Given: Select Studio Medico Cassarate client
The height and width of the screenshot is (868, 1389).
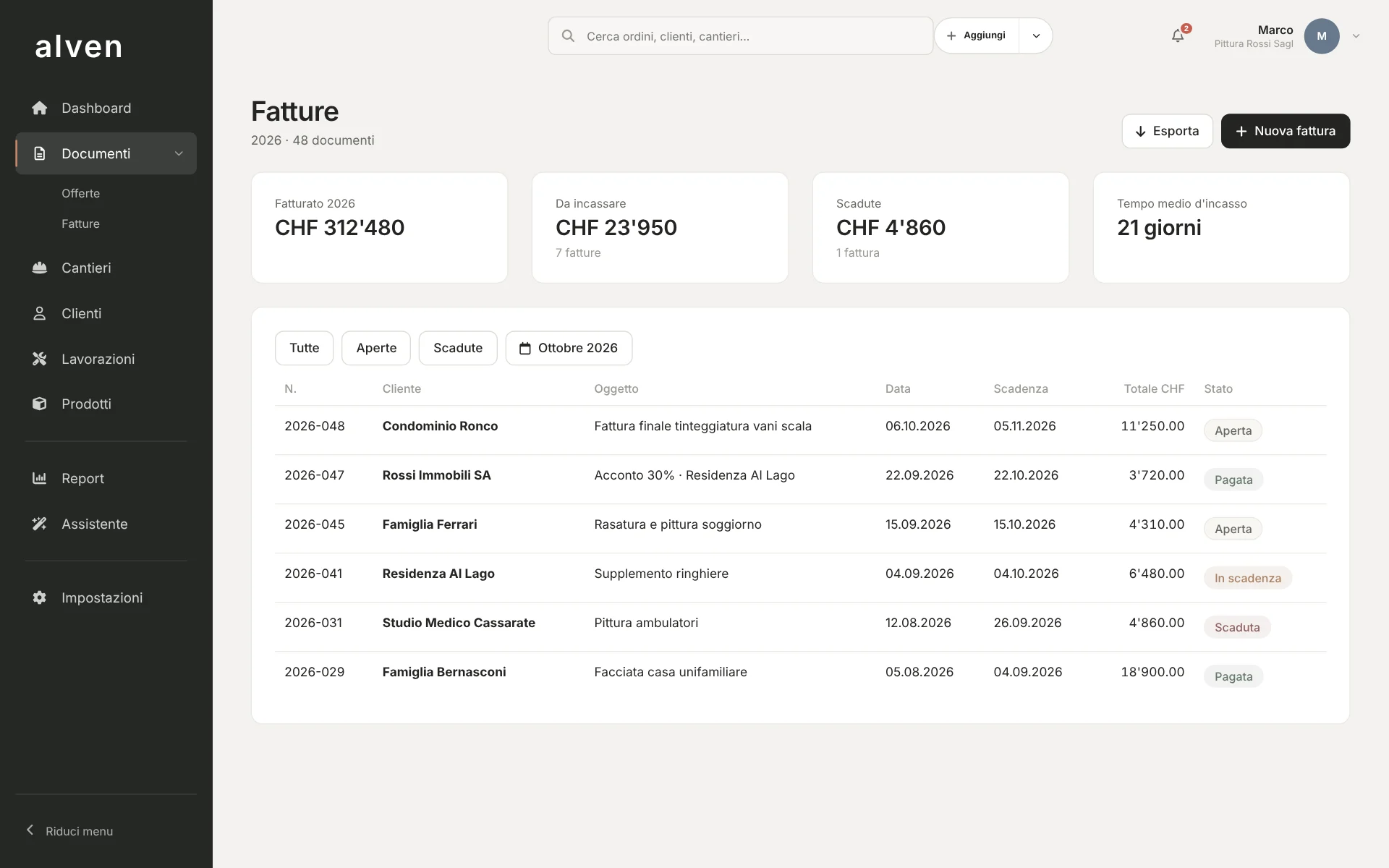Looking at the screenshot, I should [x=459, y=623].
